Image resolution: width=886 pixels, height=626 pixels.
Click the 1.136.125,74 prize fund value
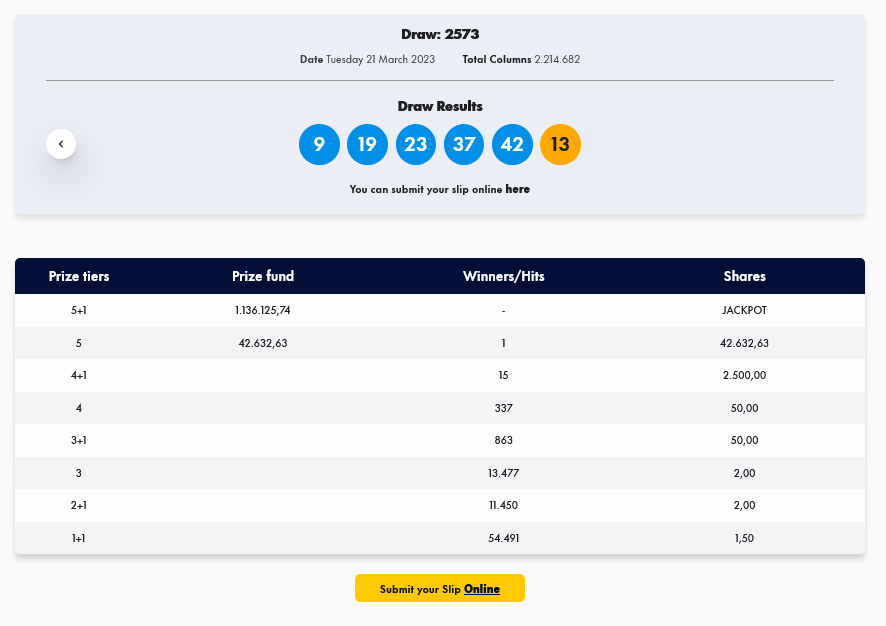pyautogui.click(x=263, y=310)
